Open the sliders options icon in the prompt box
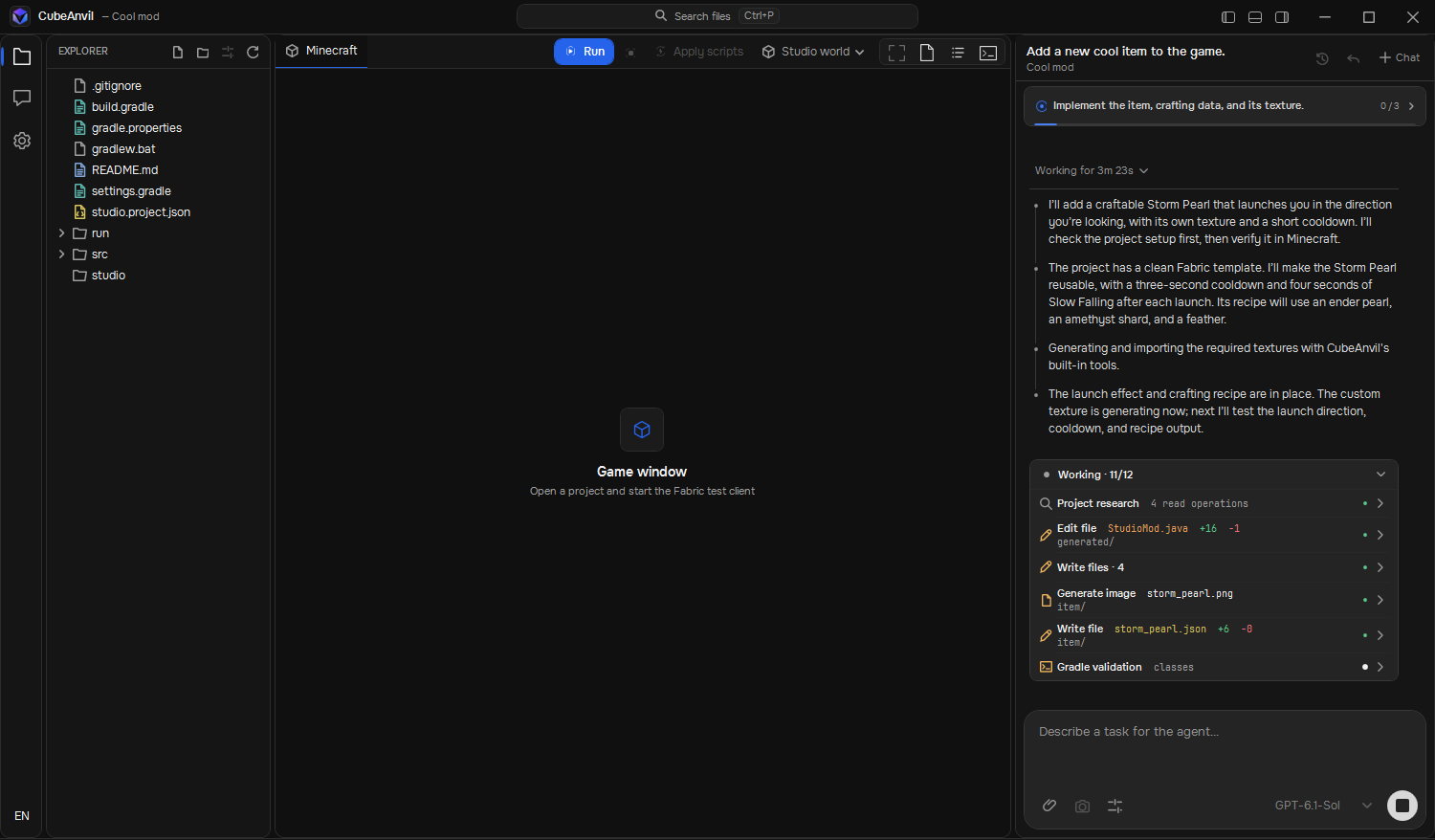Screen dimensions: 1435x840 tap(1115, 807)
